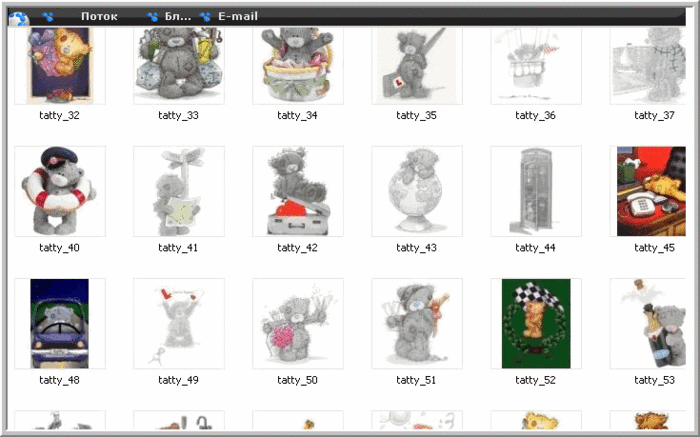Screen dimensions: 700x437
Task: Click the file name tatty_48
Action: click(x=59, y=380)
